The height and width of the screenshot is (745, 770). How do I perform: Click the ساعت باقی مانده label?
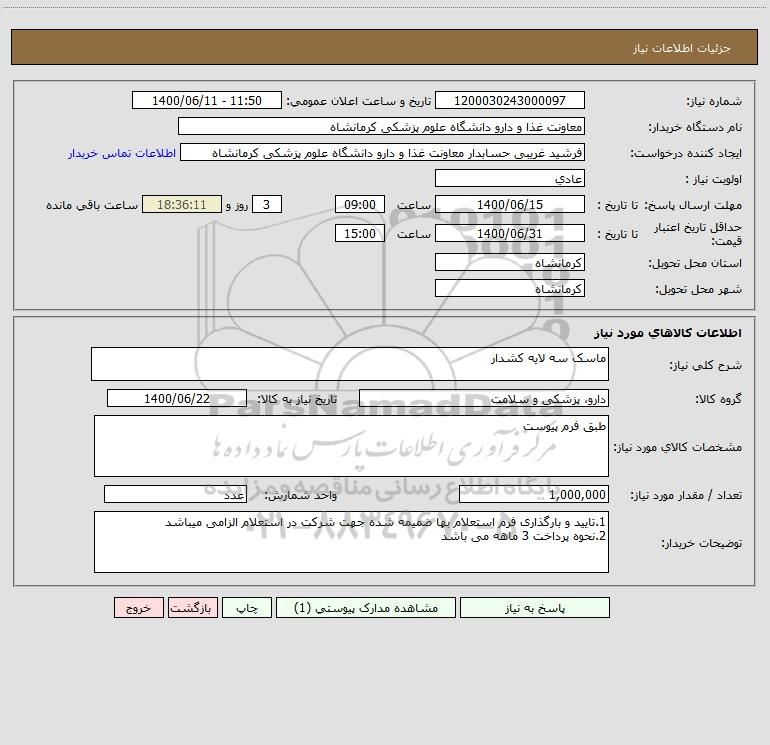pos(92,205)
